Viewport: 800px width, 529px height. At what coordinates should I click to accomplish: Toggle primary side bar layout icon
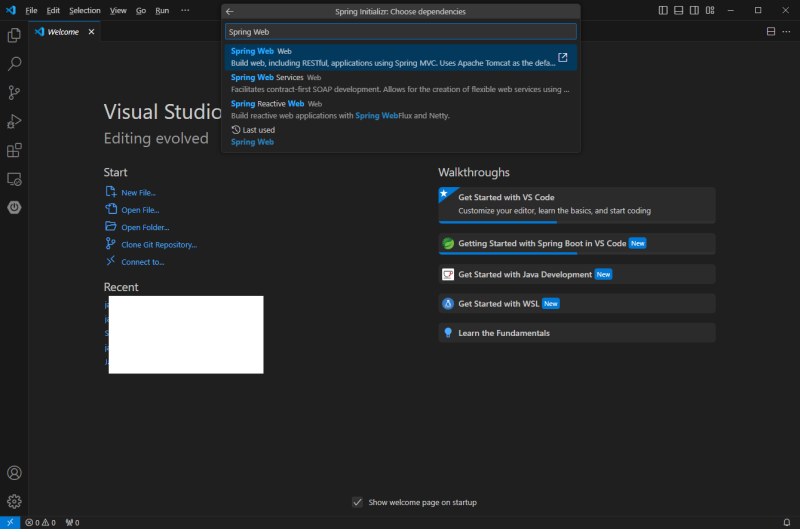click(663, 10)
